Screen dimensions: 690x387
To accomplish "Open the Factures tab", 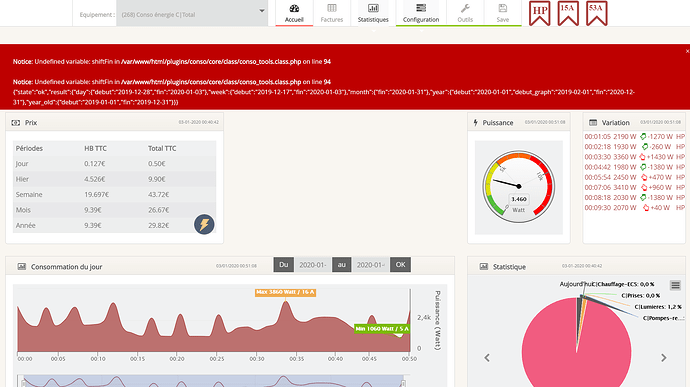I will 332,13.
